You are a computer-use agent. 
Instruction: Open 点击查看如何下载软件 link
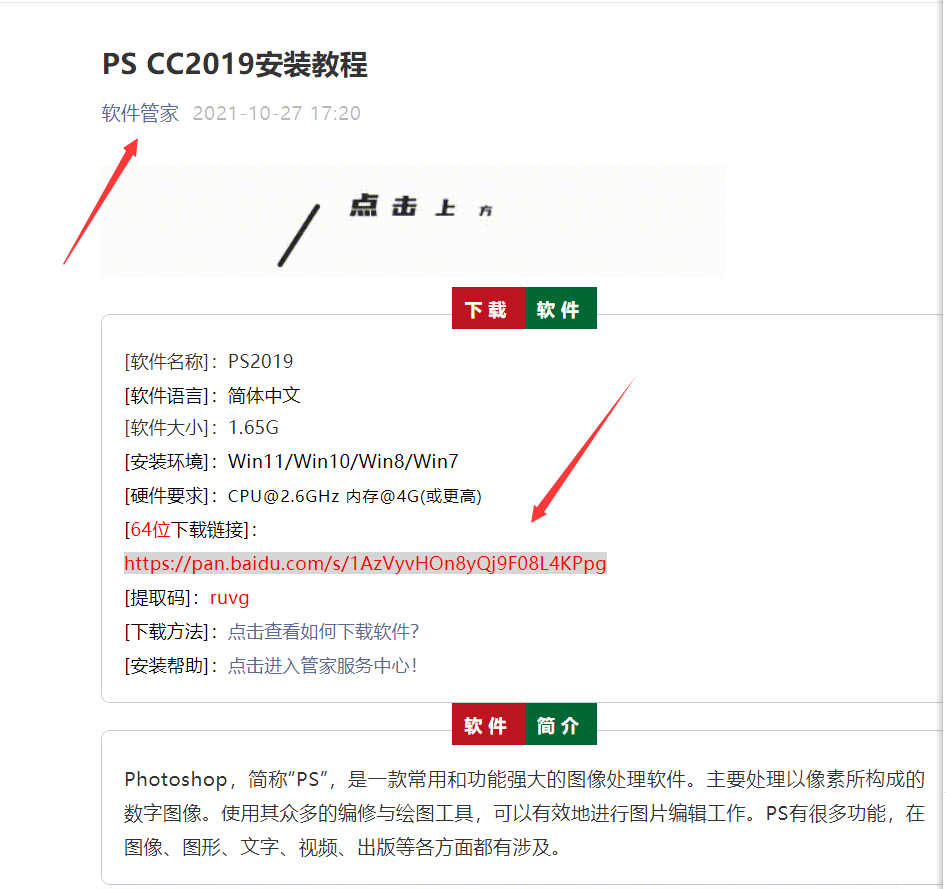(323, 631)
